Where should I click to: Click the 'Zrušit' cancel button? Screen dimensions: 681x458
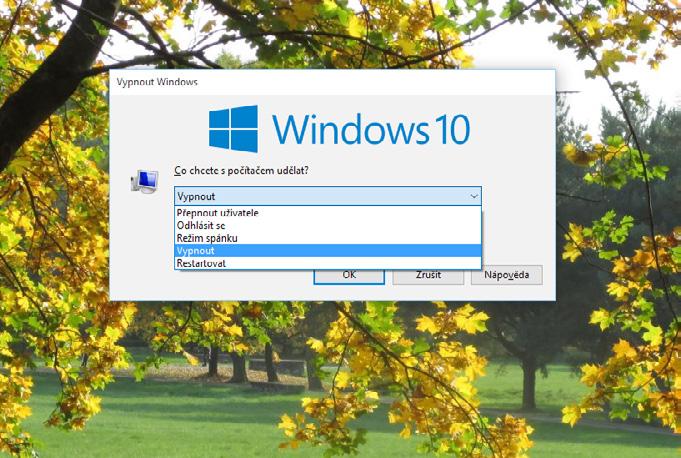pos(428,275)
